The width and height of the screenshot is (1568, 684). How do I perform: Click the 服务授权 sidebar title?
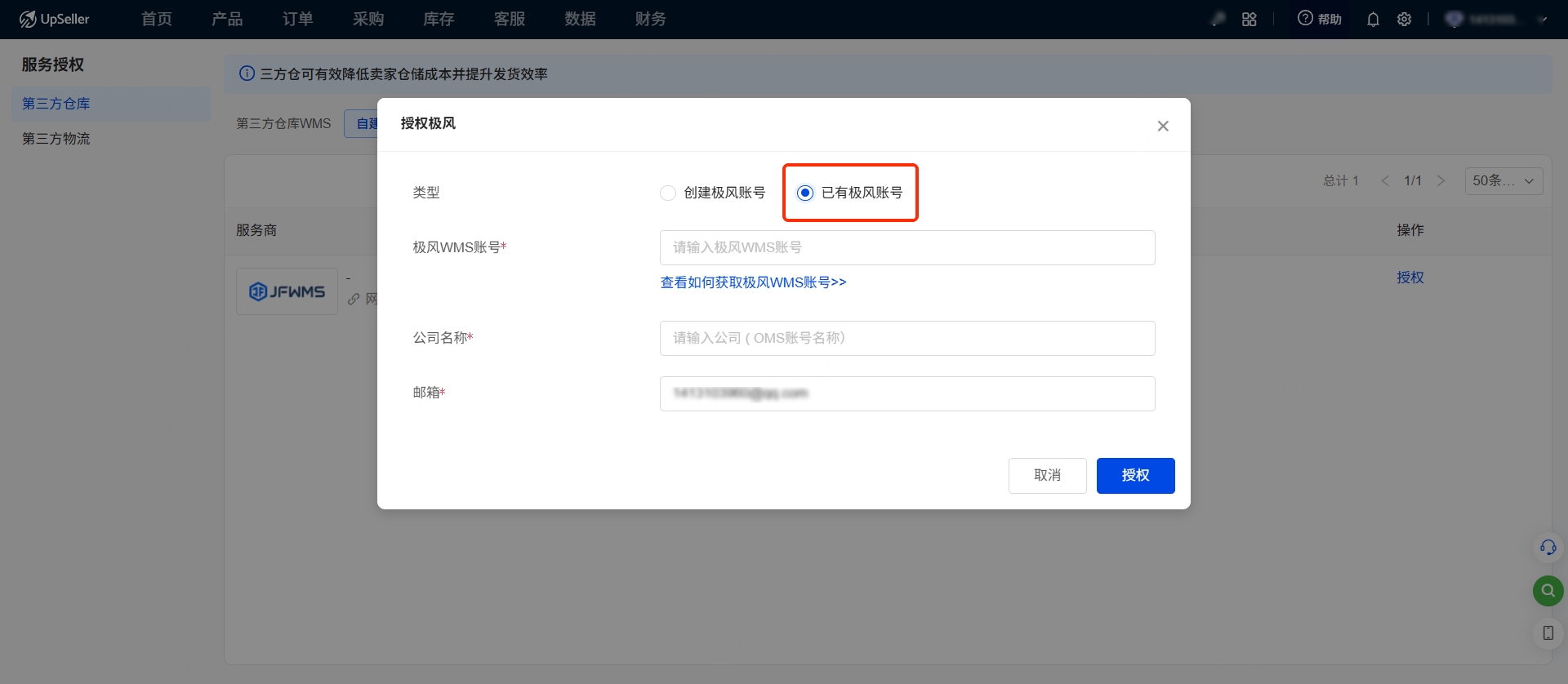pyautogui.click(x=53, y=64)
